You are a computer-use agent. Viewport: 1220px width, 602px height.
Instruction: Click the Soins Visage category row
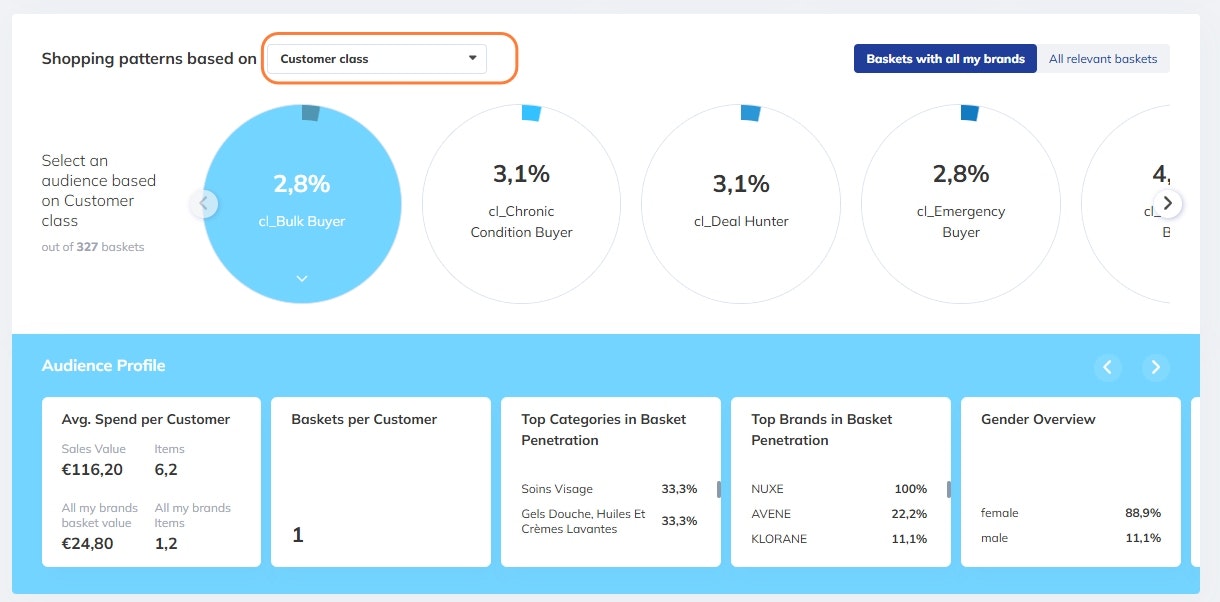(x=608, y=489)
